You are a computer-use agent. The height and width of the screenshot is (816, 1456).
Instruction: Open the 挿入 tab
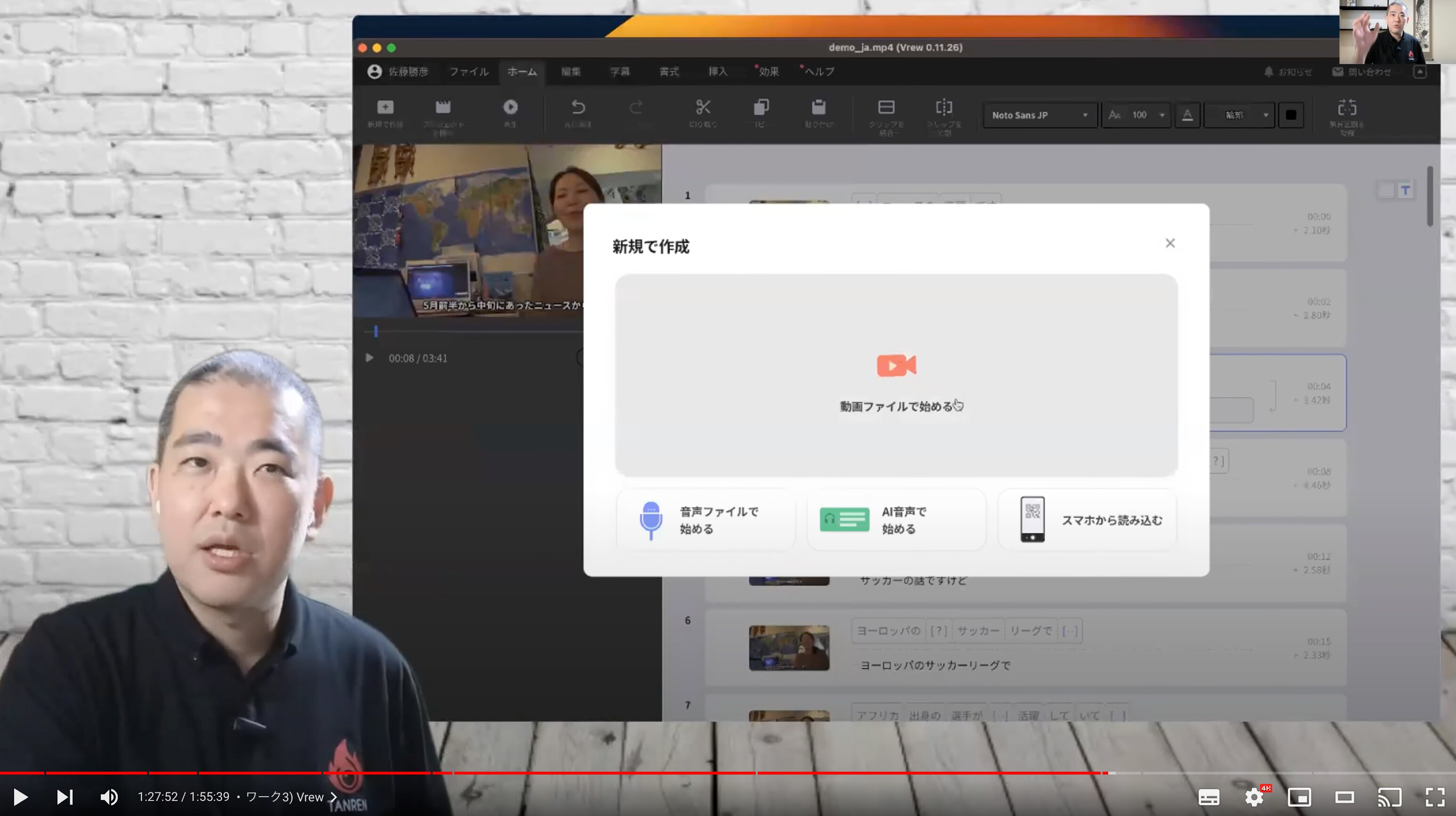point(718,72)
